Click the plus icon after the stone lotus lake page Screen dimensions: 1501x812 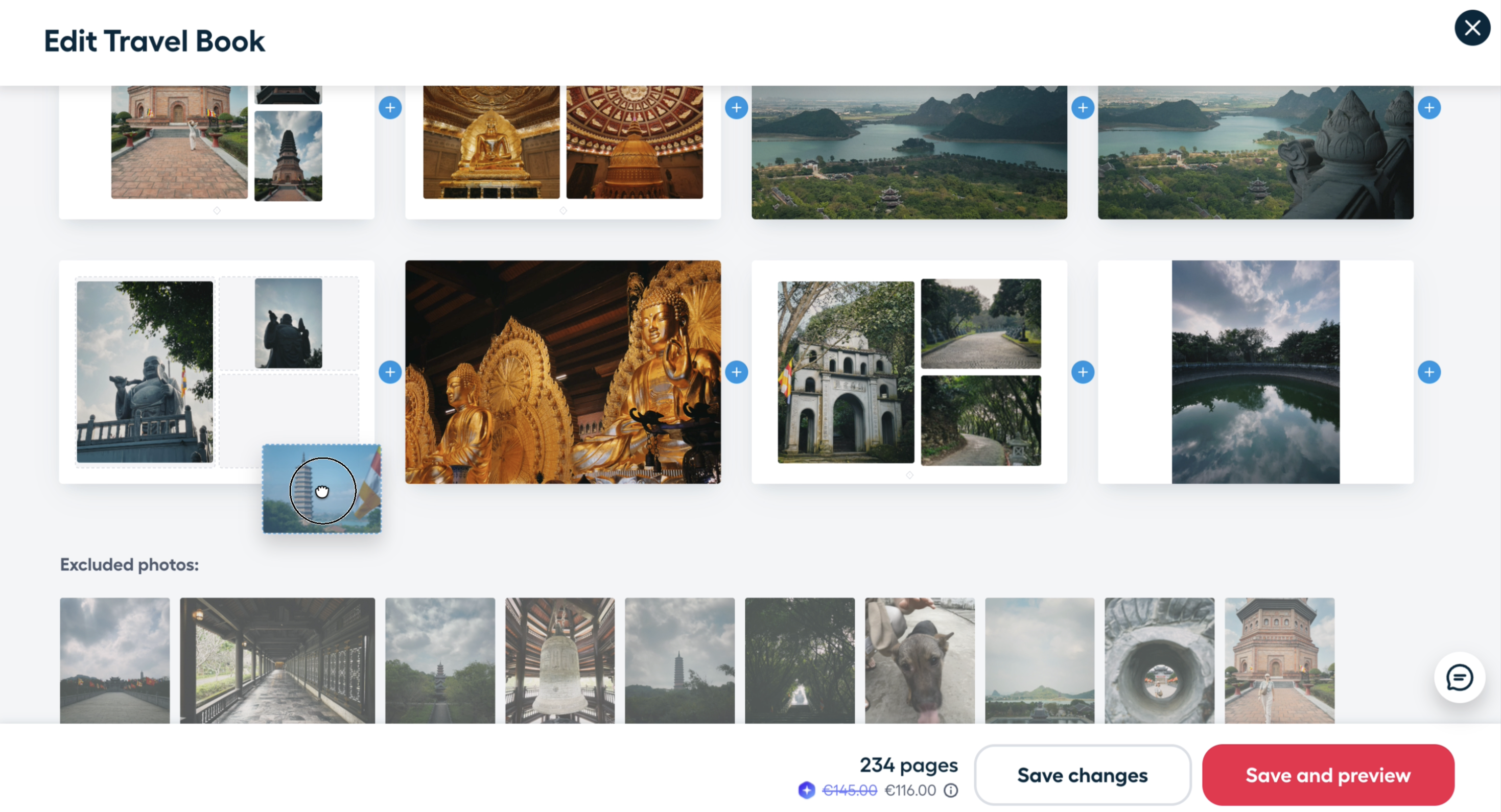pyautogui.click(x=1429, y=108)
